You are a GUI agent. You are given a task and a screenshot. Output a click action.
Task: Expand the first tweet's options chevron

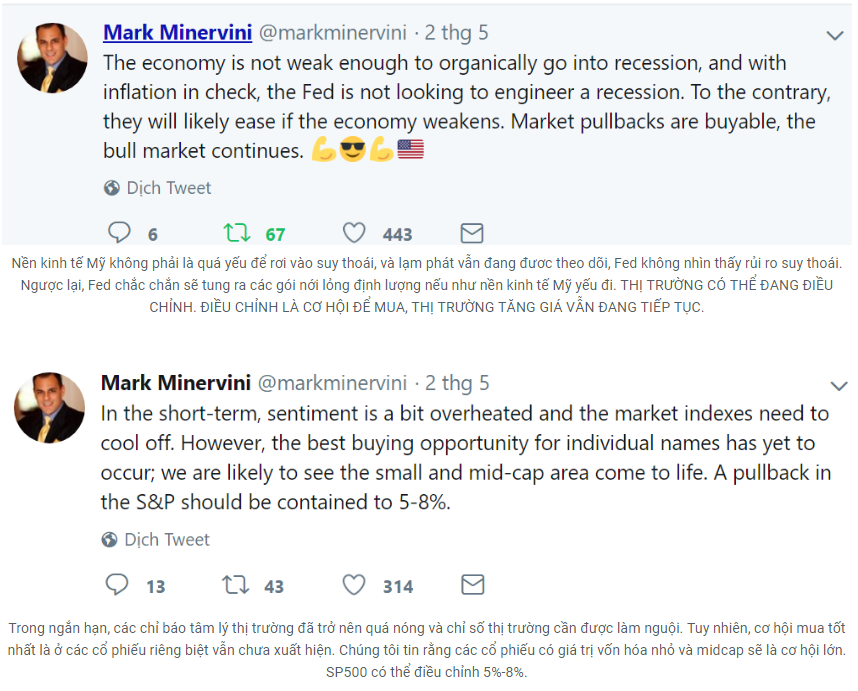pyautogui.click(x=836, y=35)
